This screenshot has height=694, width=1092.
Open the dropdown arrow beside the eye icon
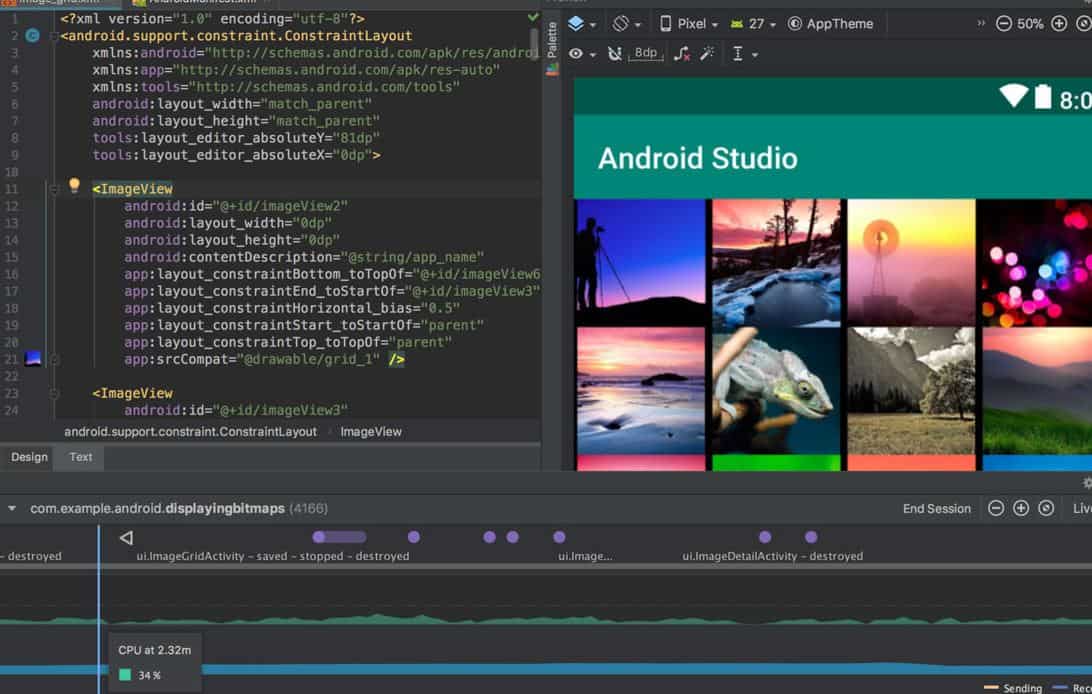[593, 54]
